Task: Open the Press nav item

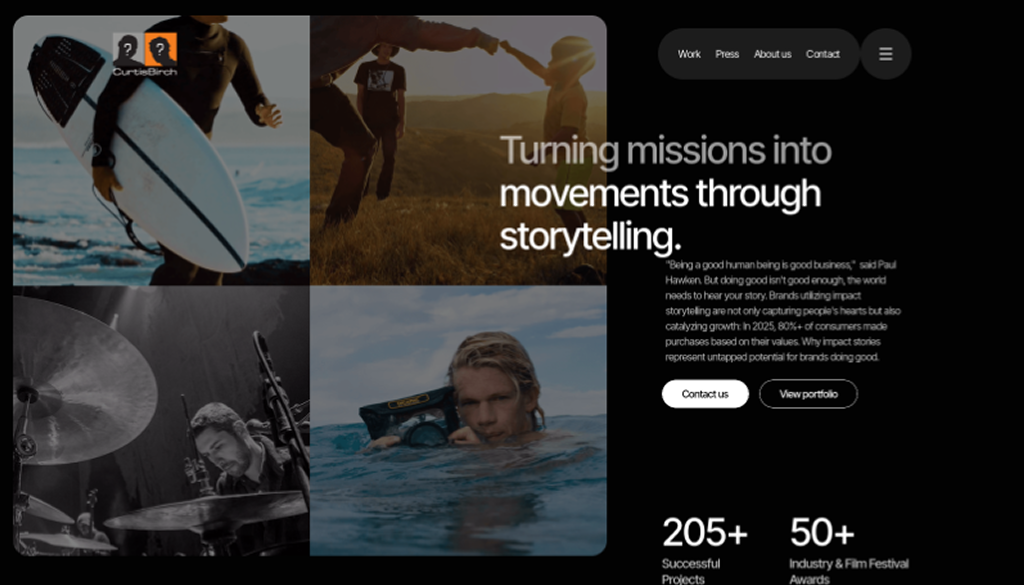Action: (727, 54)
